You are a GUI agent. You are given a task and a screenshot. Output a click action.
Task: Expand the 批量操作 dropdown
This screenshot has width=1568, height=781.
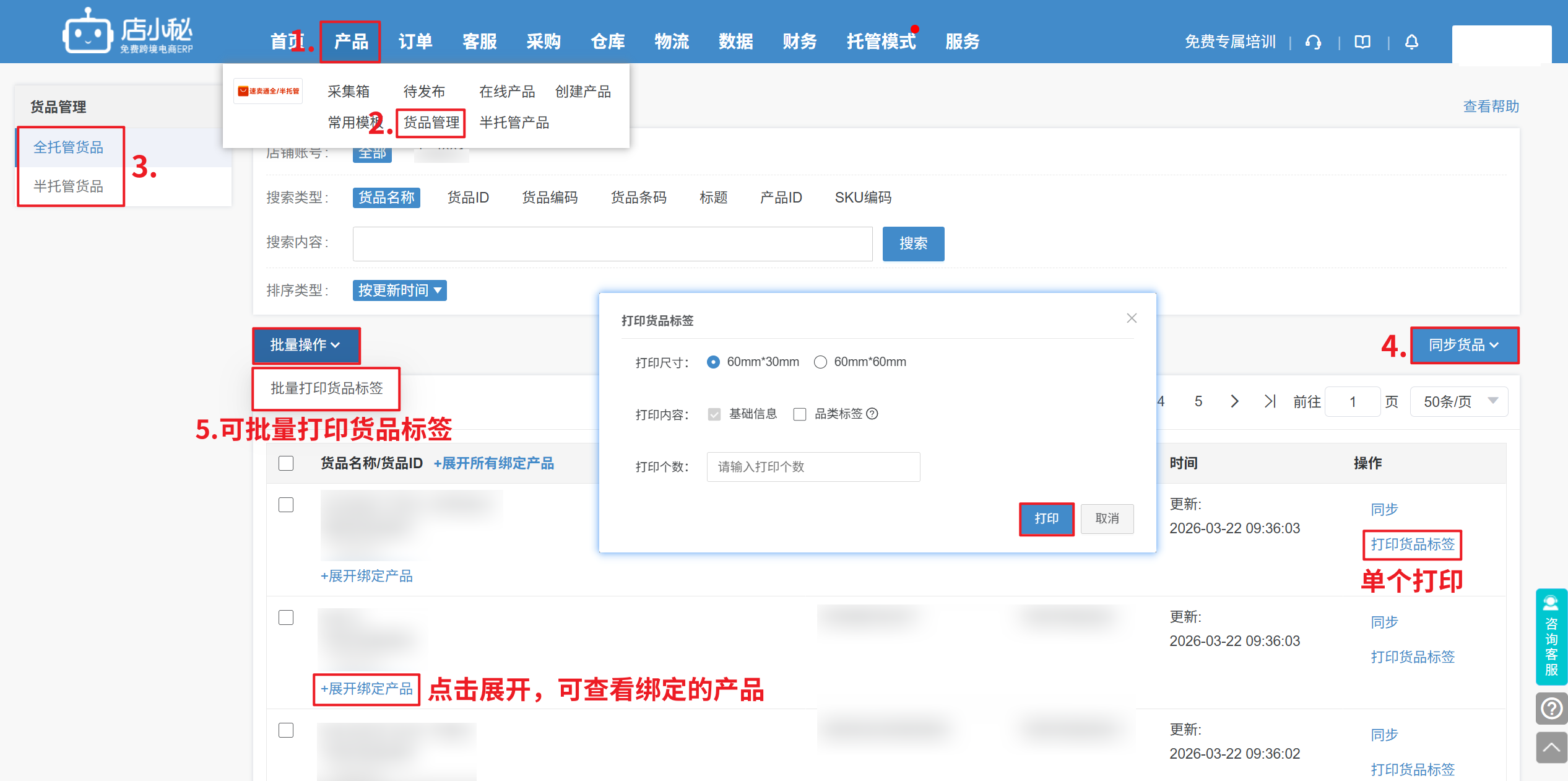(x=306, y=345)
